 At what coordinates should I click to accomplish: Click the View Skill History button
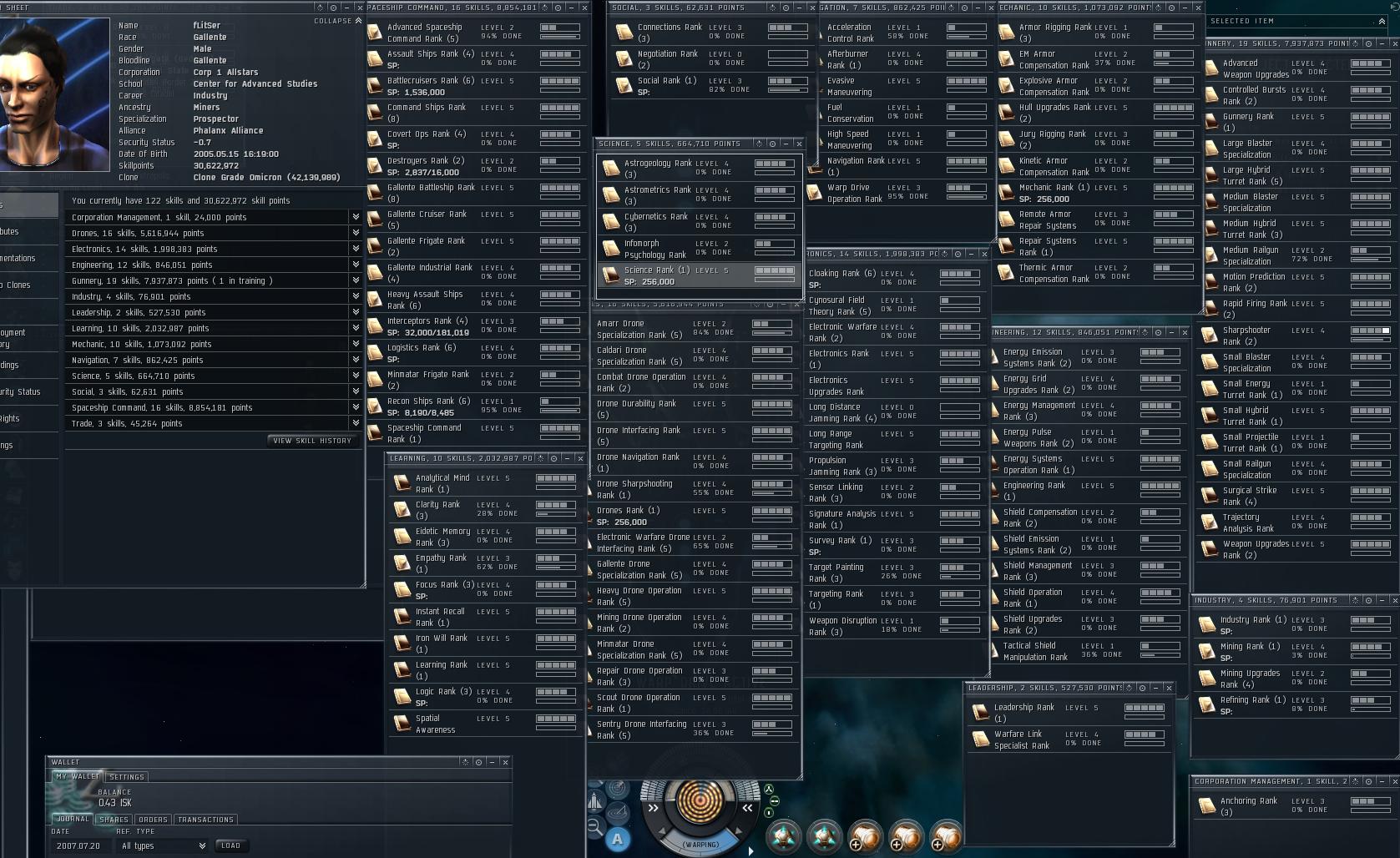(x=313, y=441)
